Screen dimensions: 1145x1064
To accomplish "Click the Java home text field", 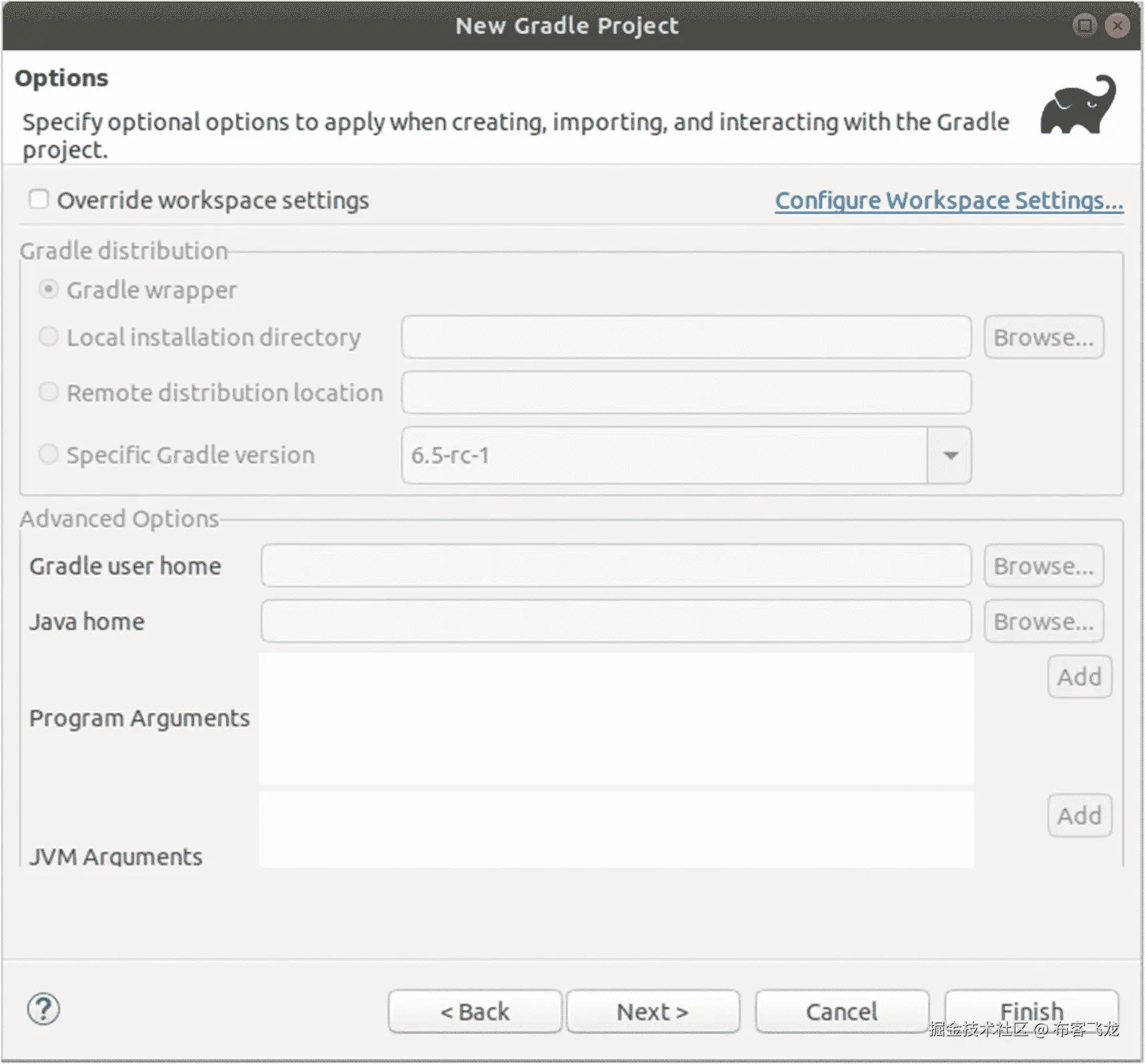I will (x=616, y=621).
